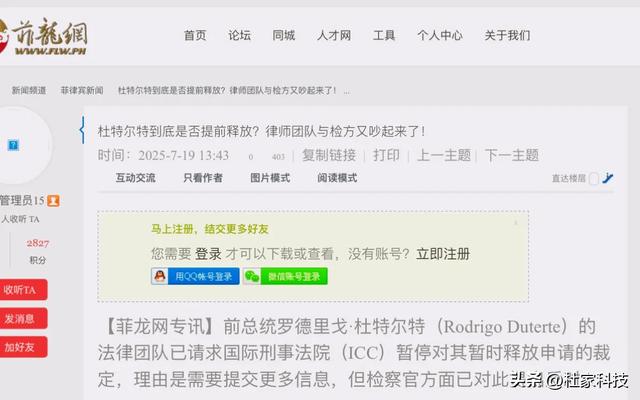Click the 2827 积分 points value

tap(38, 243)
